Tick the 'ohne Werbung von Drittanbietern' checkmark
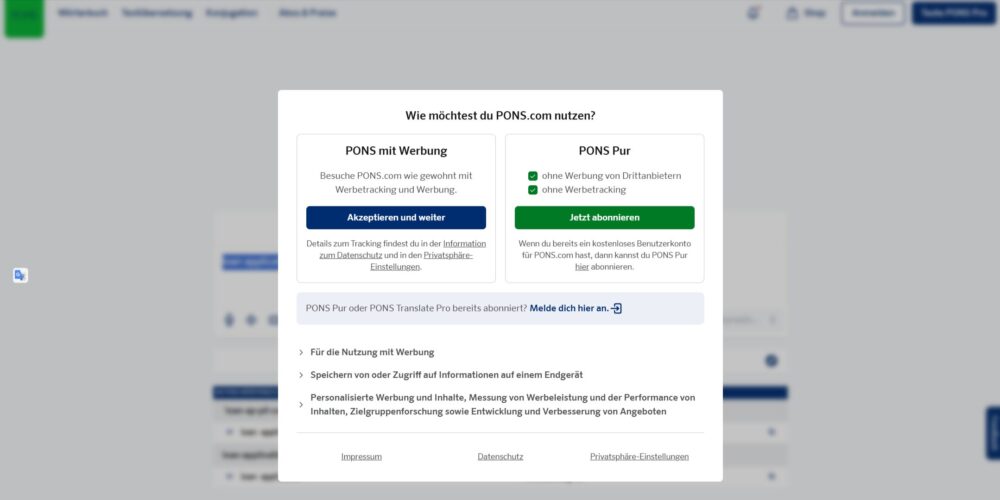 coord(533,176)
